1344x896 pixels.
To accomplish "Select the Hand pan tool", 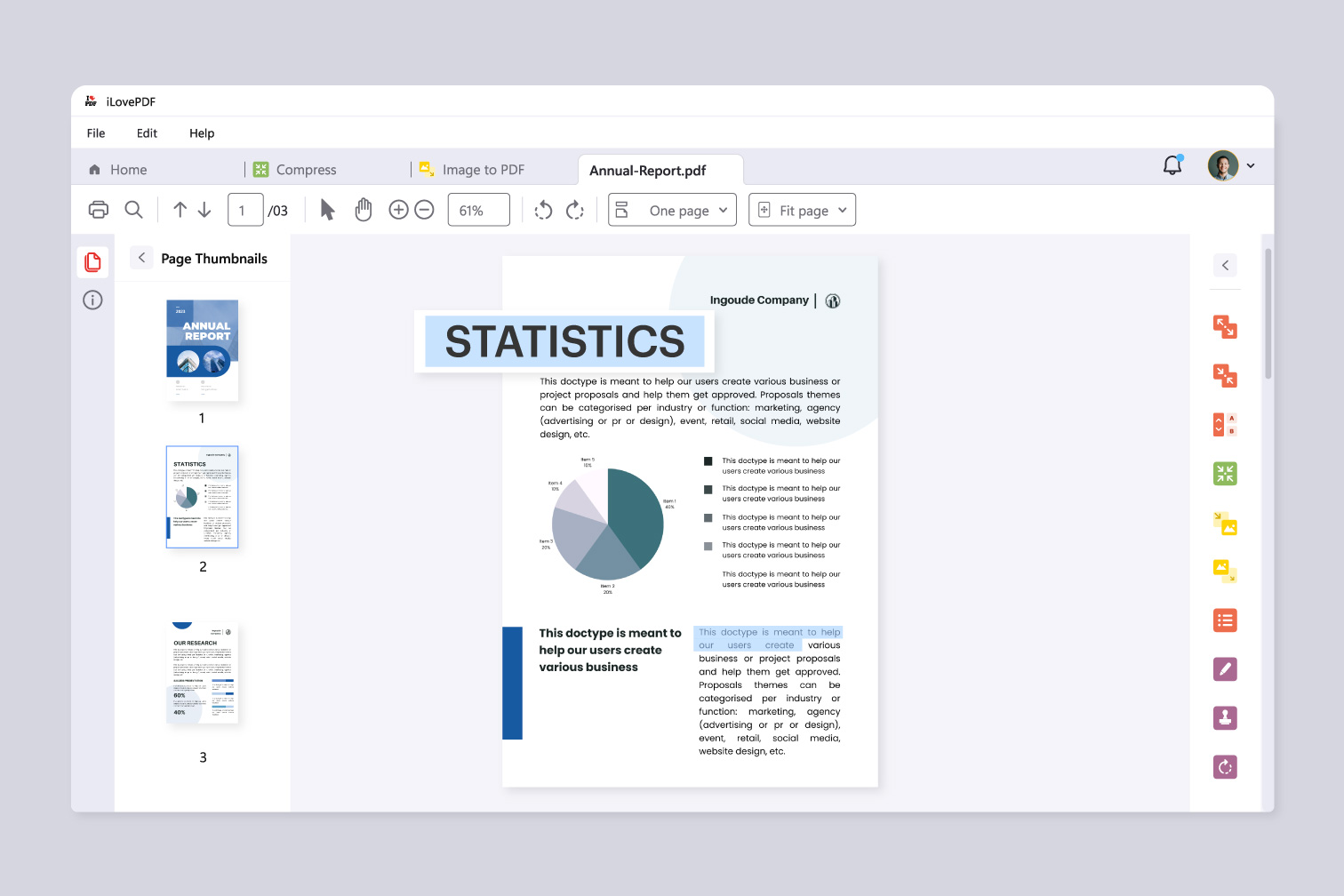I will 364,209.
